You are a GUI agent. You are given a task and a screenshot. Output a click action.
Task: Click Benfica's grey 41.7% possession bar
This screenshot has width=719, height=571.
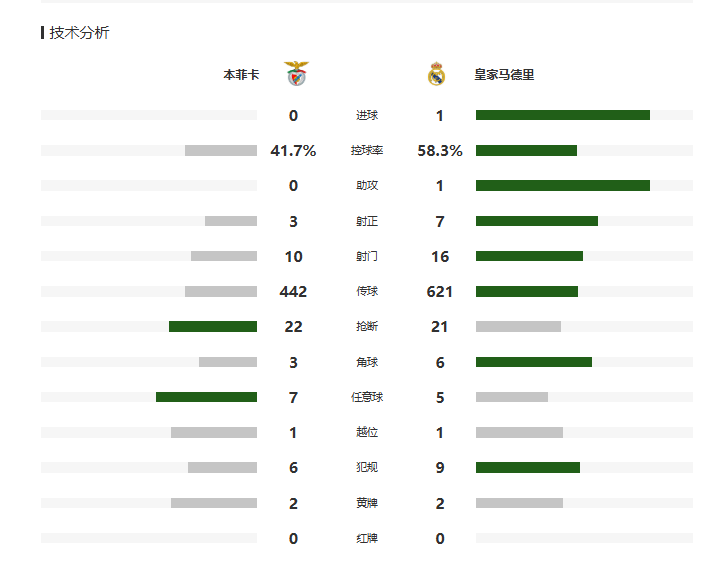point(220,151)
